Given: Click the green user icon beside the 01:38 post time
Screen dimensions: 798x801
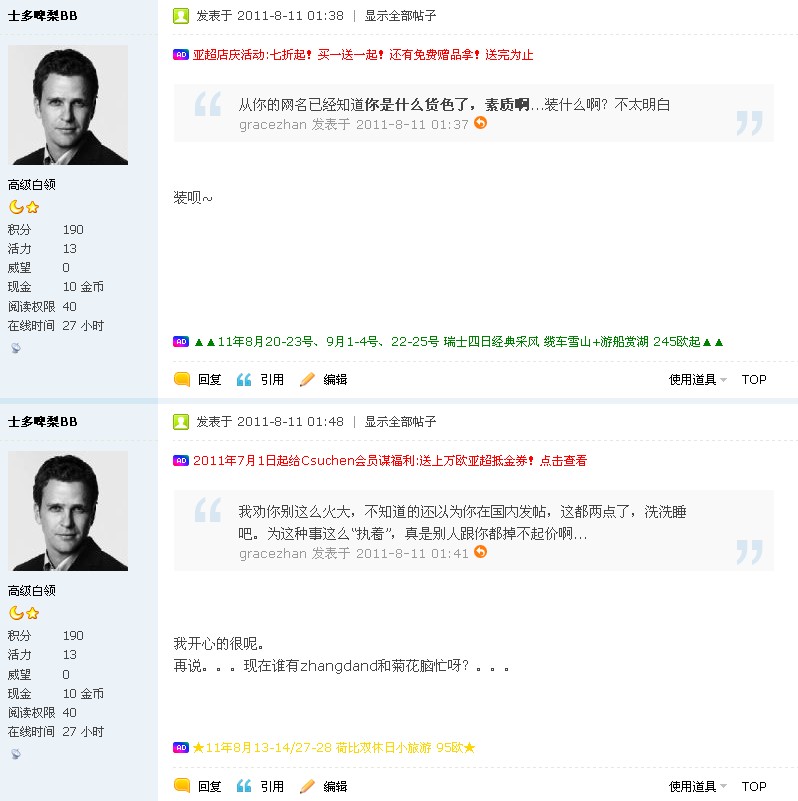Looking at the screenshot, I should point(181,16).
